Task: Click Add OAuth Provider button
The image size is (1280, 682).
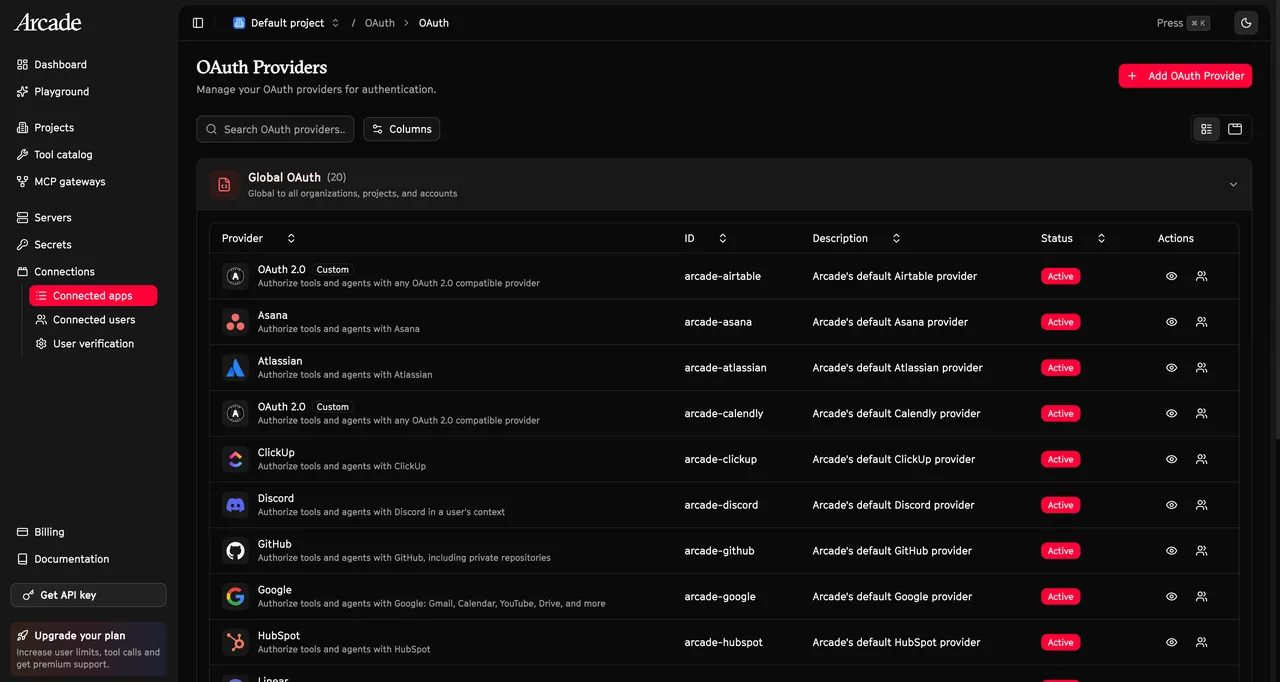Action: pos(1185,76)
